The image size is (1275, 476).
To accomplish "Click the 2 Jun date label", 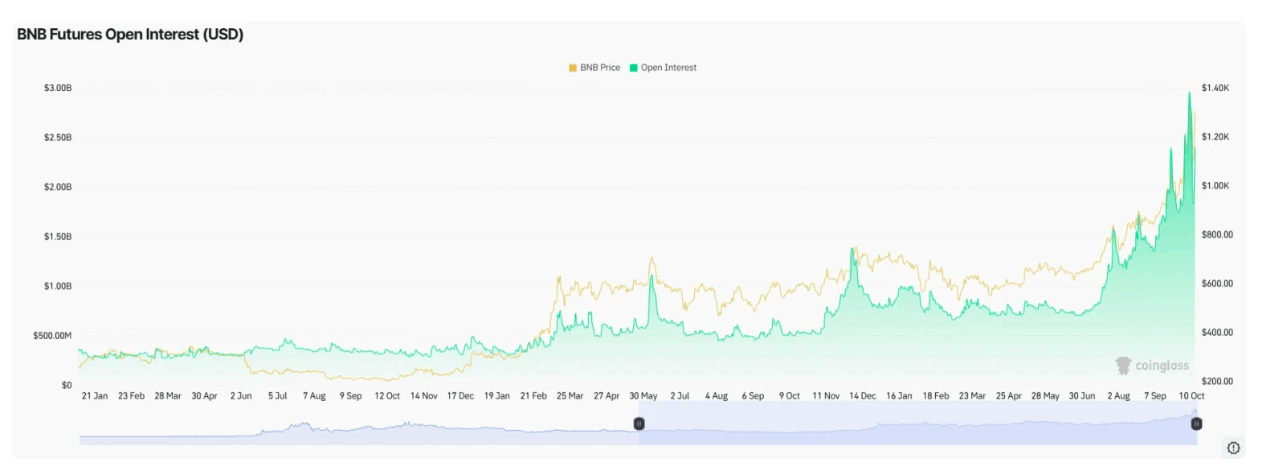I will click(243, 396).
